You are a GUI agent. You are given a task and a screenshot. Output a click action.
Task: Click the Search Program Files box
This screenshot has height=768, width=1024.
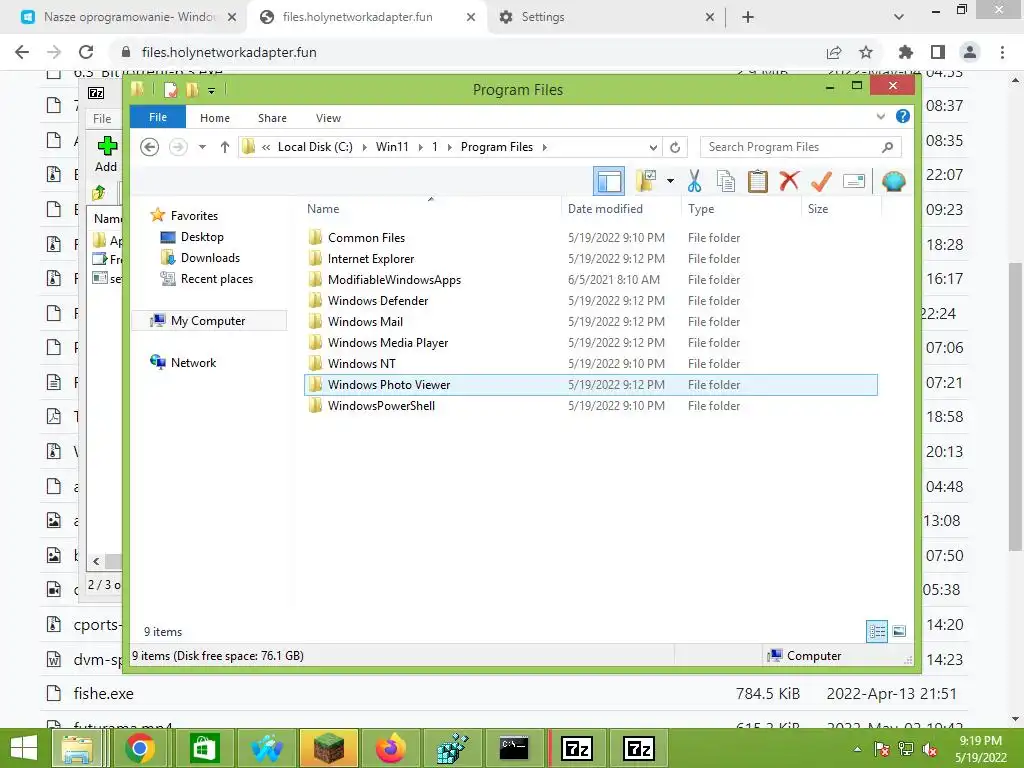pos(800,147)
